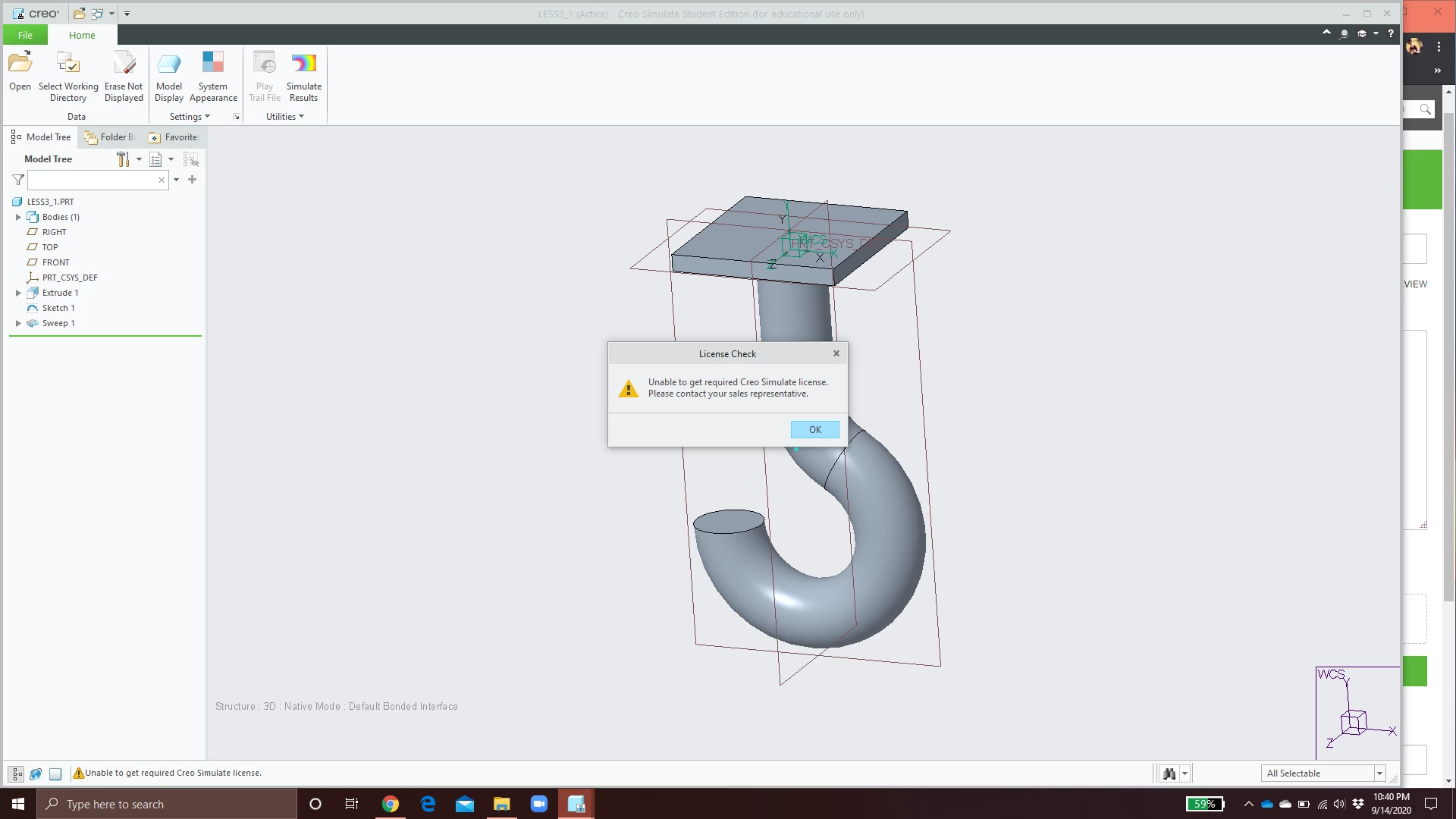Click Select Working Directory icon
The image size is (1456, 819).
coord(68,63)
